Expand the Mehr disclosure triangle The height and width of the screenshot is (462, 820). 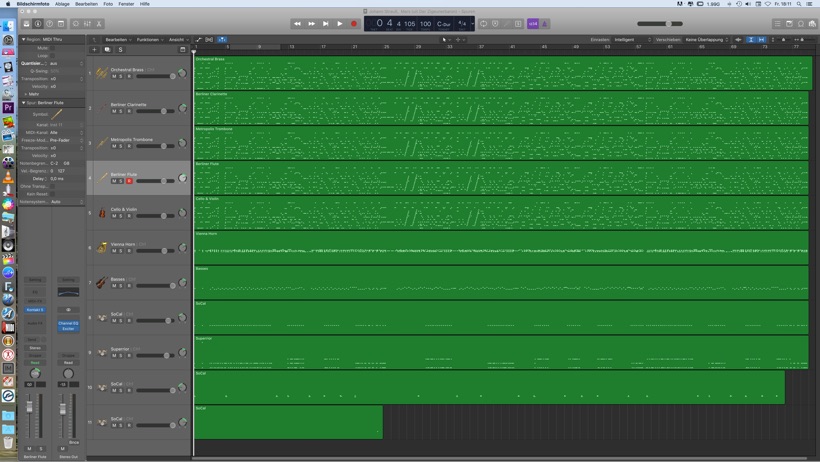tap(26, 94)
